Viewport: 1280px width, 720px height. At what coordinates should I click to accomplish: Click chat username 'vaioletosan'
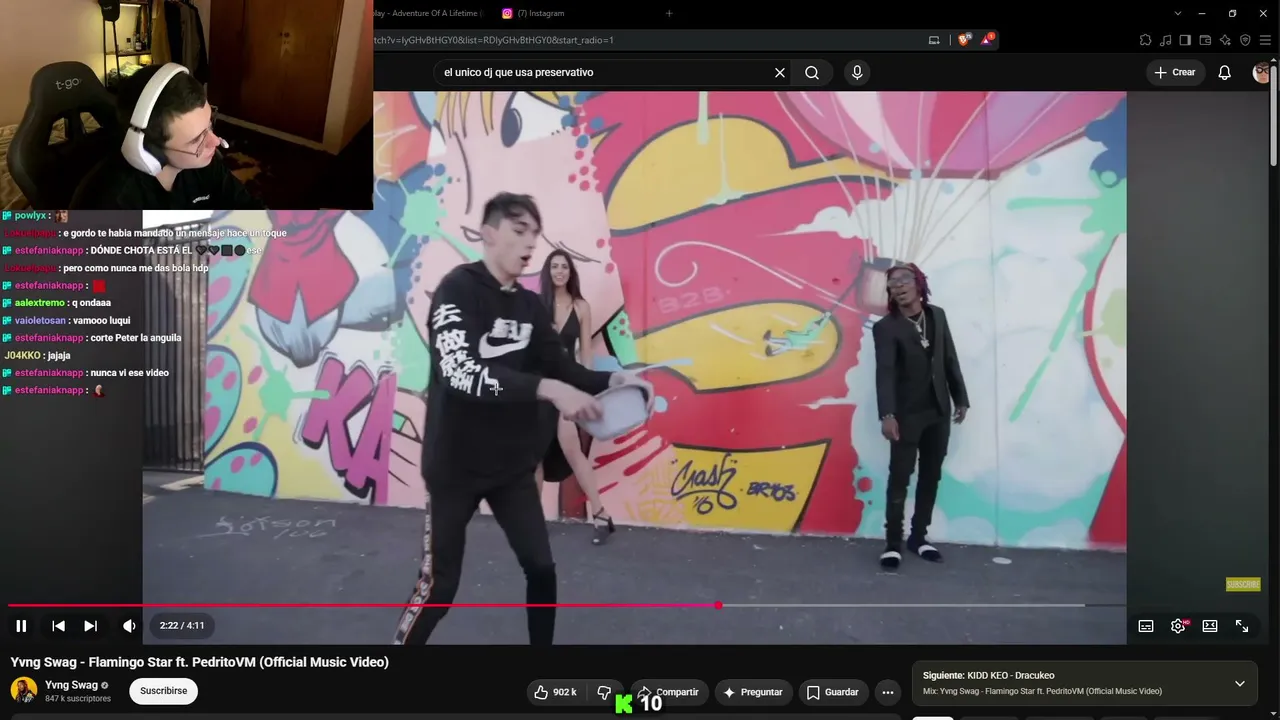pyautogui.click(x=40, y=320)
